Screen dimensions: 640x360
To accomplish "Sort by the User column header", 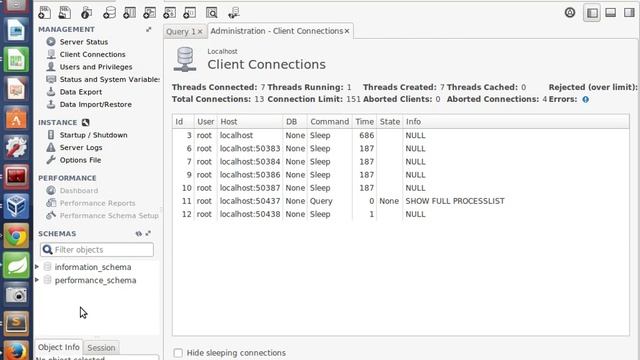I will point(205,122).
